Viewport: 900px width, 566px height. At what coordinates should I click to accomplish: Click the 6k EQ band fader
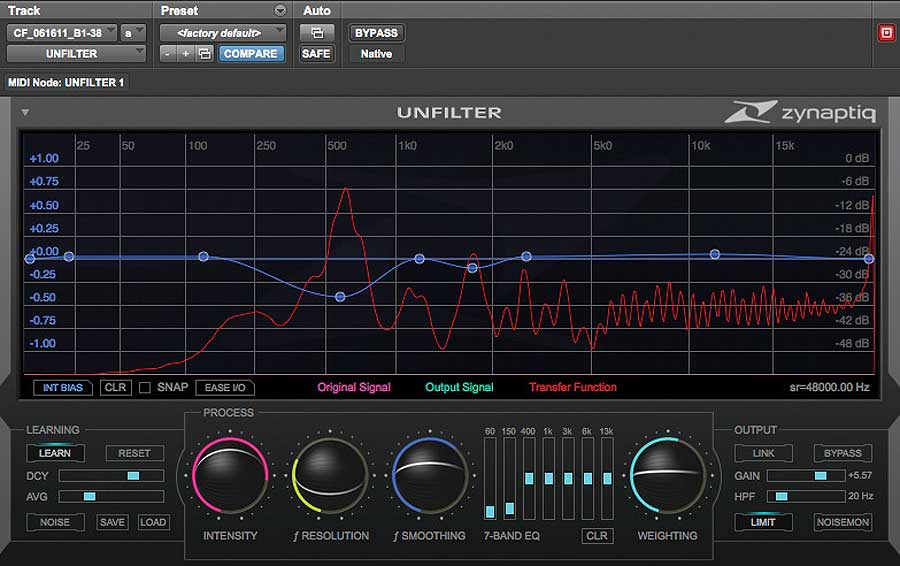[587, 478]
